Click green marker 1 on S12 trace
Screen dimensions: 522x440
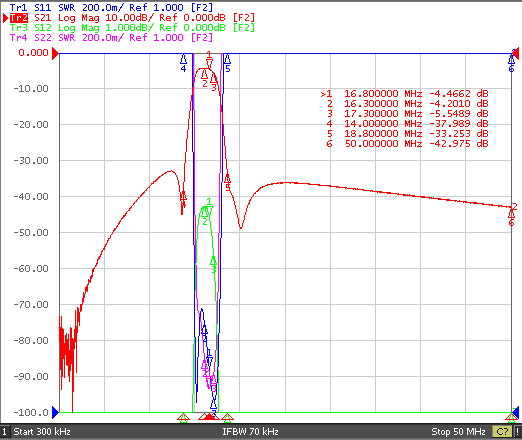click(208, 207)
